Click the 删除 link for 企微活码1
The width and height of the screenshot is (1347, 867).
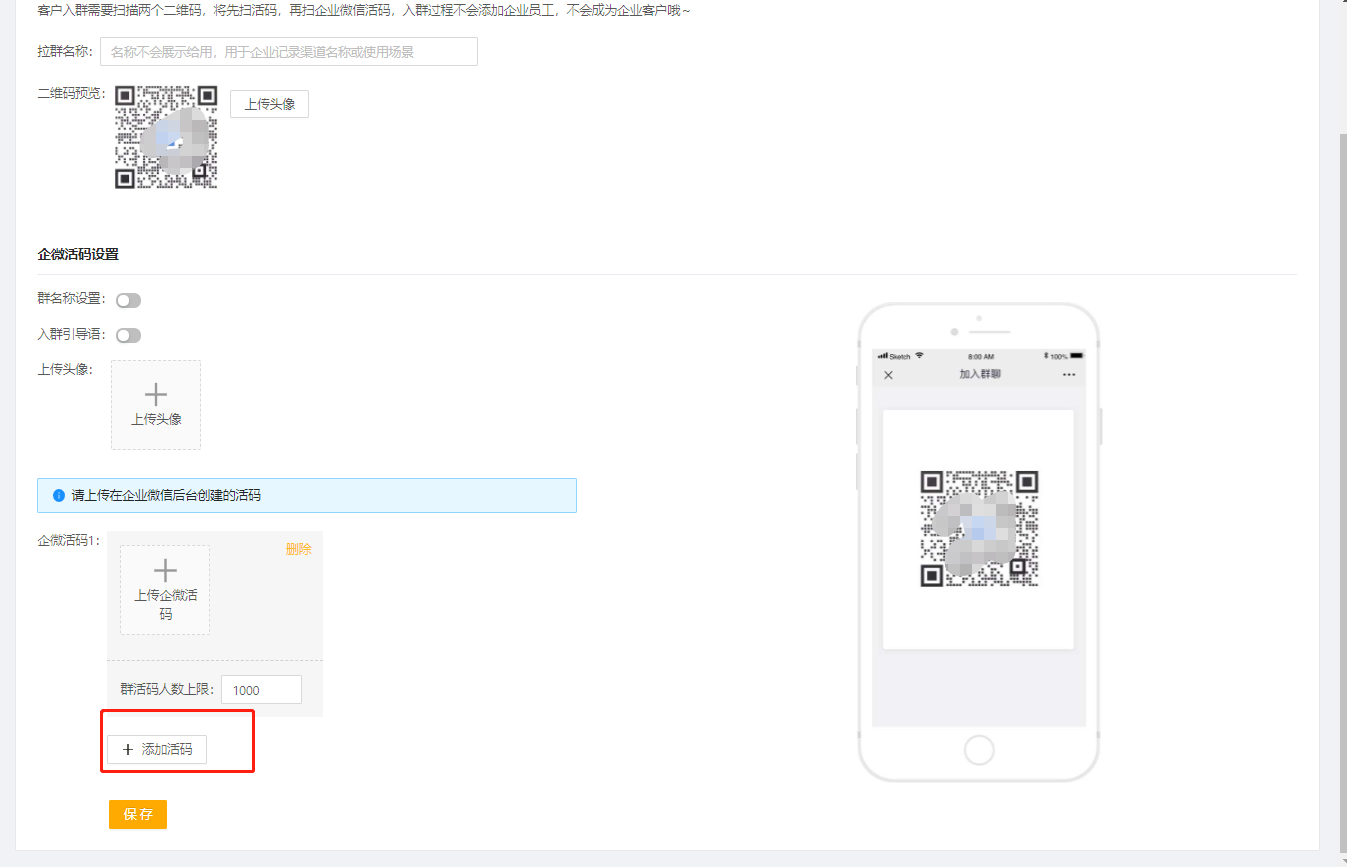pyautogui.click(x=298, y=549)
